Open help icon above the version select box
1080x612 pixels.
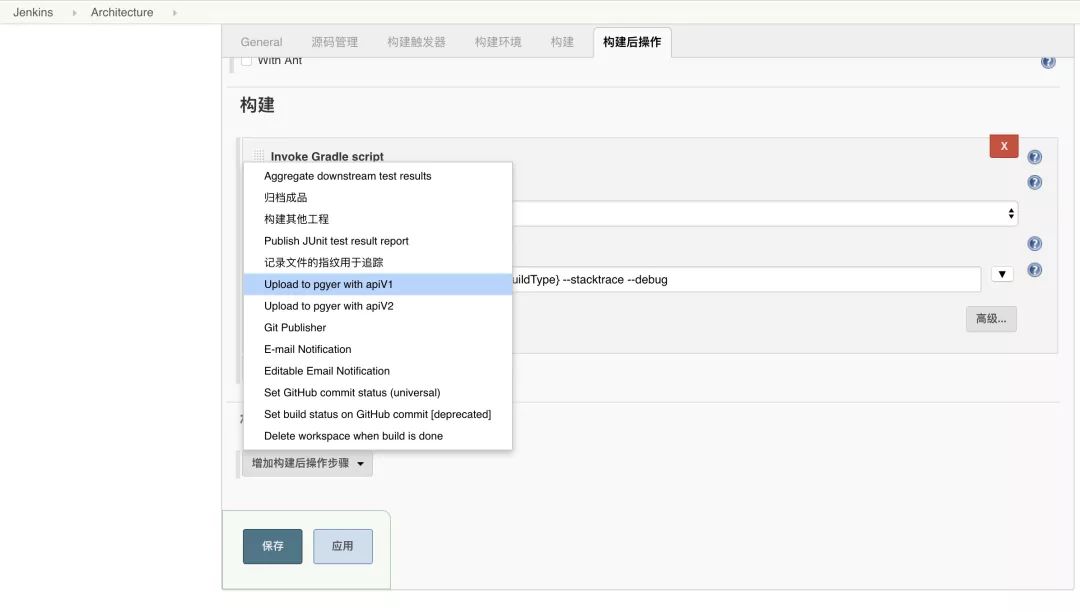tap(1034, 182)
